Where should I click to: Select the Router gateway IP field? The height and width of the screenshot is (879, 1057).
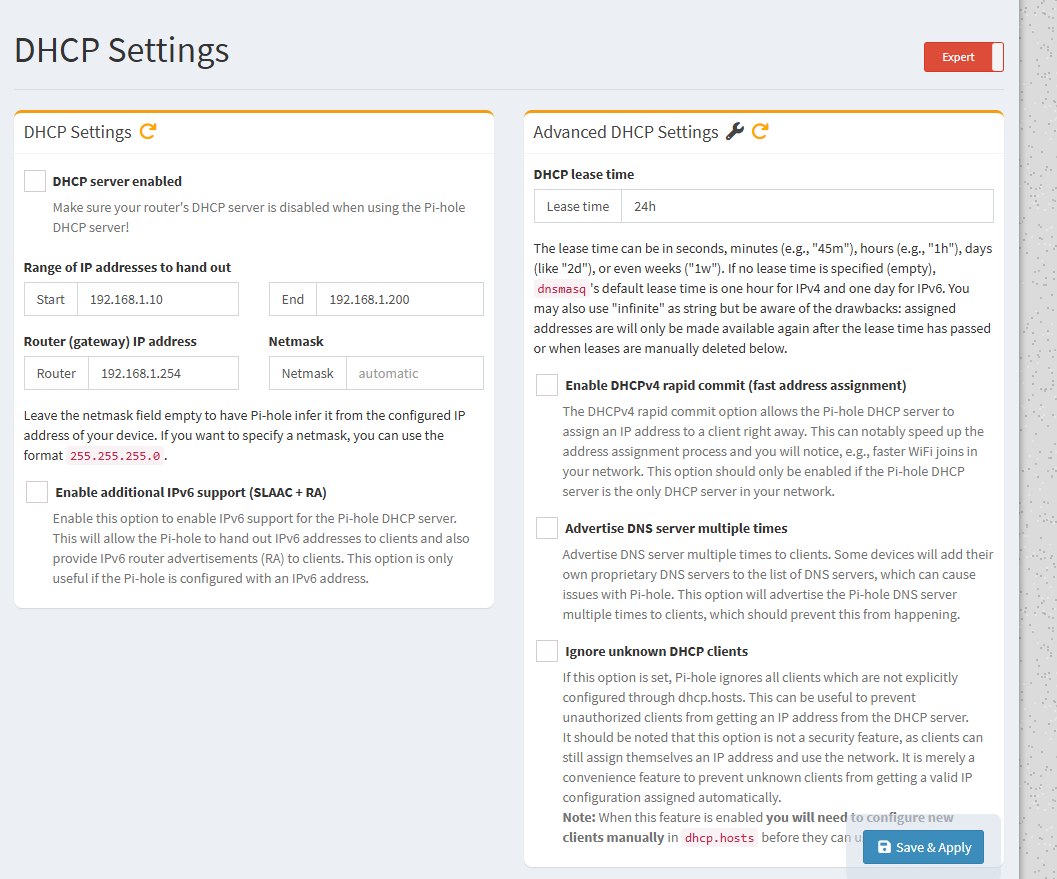163,373
